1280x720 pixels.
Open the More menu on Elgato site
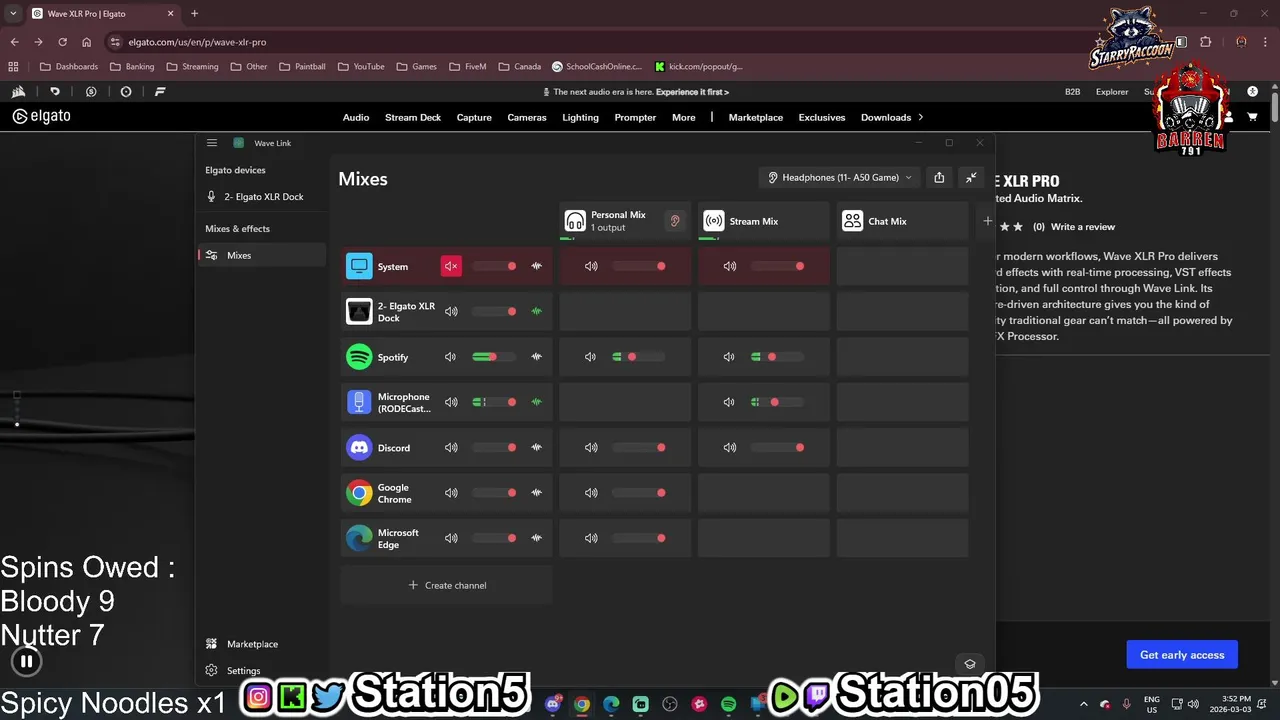(x=684, y=117)
